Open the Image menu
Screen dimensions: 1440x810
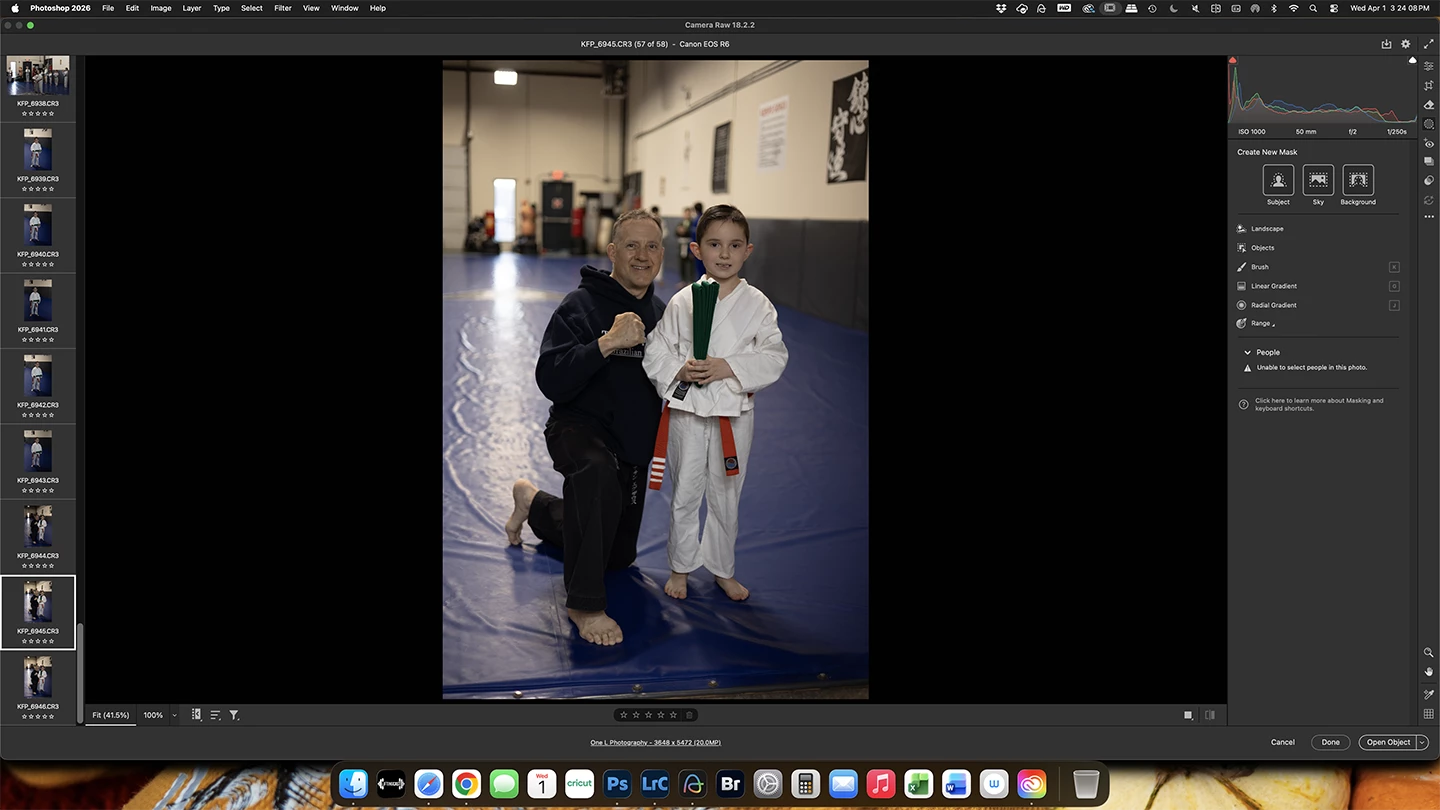tap(161, 8)
